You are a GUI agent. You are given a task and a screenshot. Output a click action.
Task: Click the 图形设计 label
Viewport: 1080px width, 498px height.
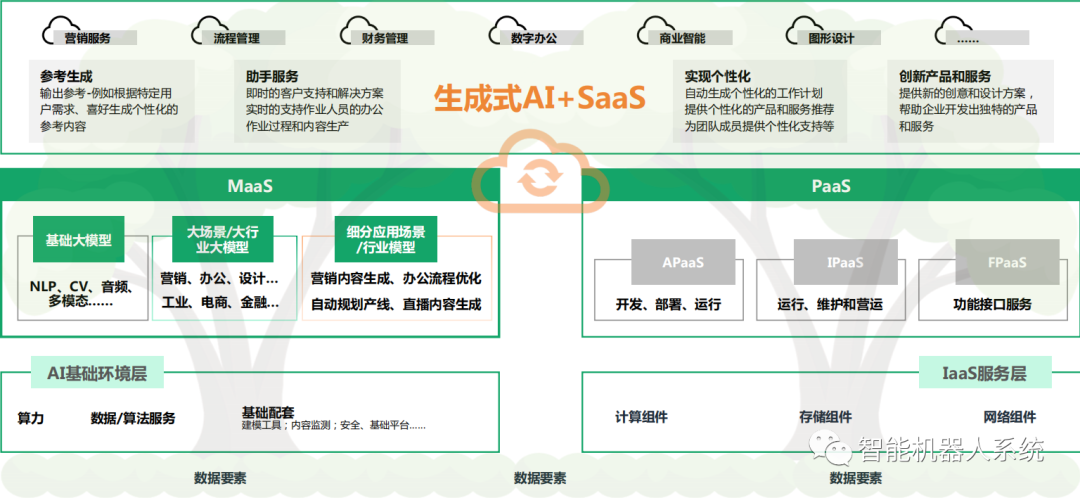[x=831, y=39]
